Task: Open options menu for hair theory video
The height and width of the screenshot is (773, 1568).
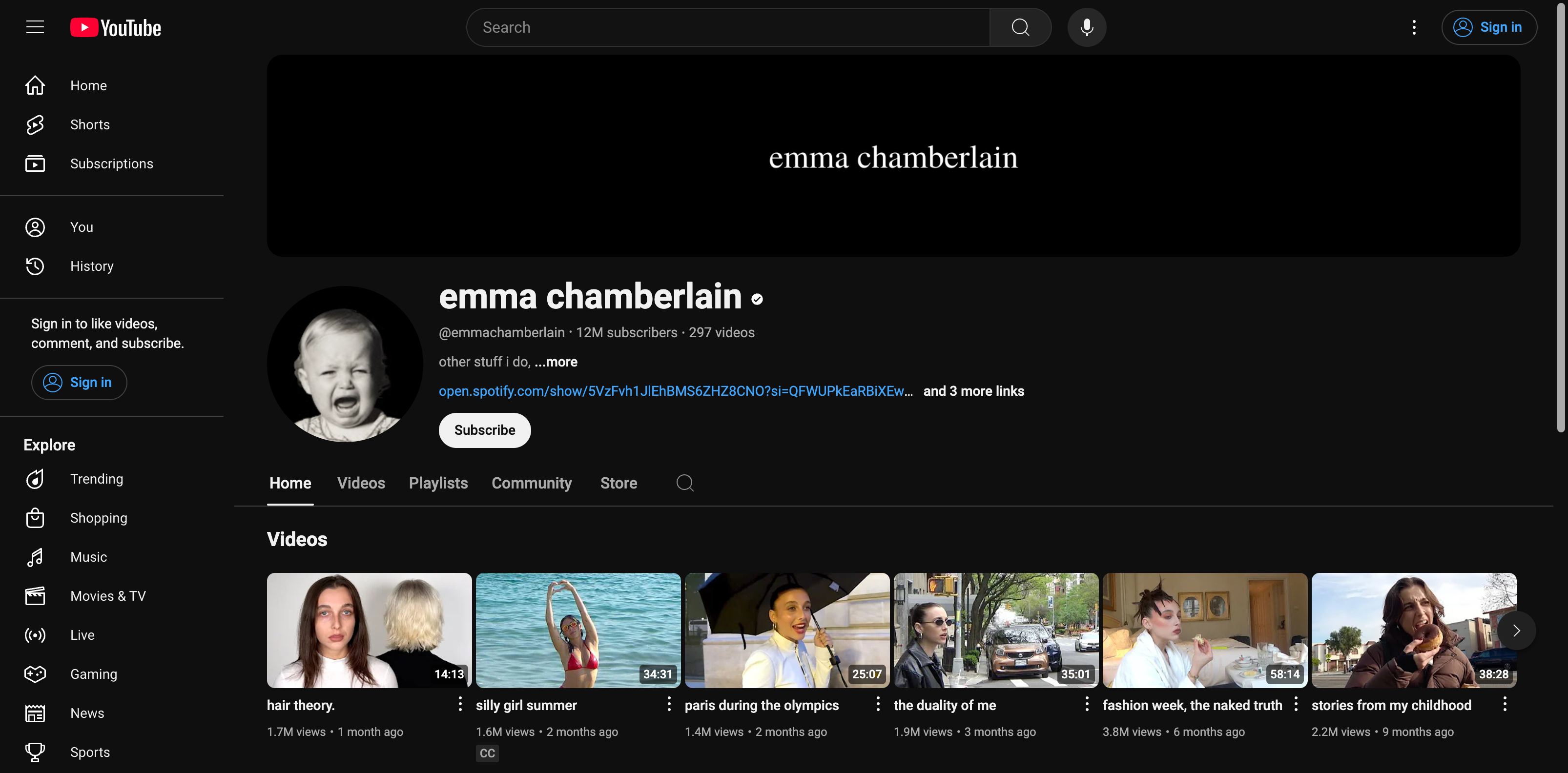Action: (460, 704)
